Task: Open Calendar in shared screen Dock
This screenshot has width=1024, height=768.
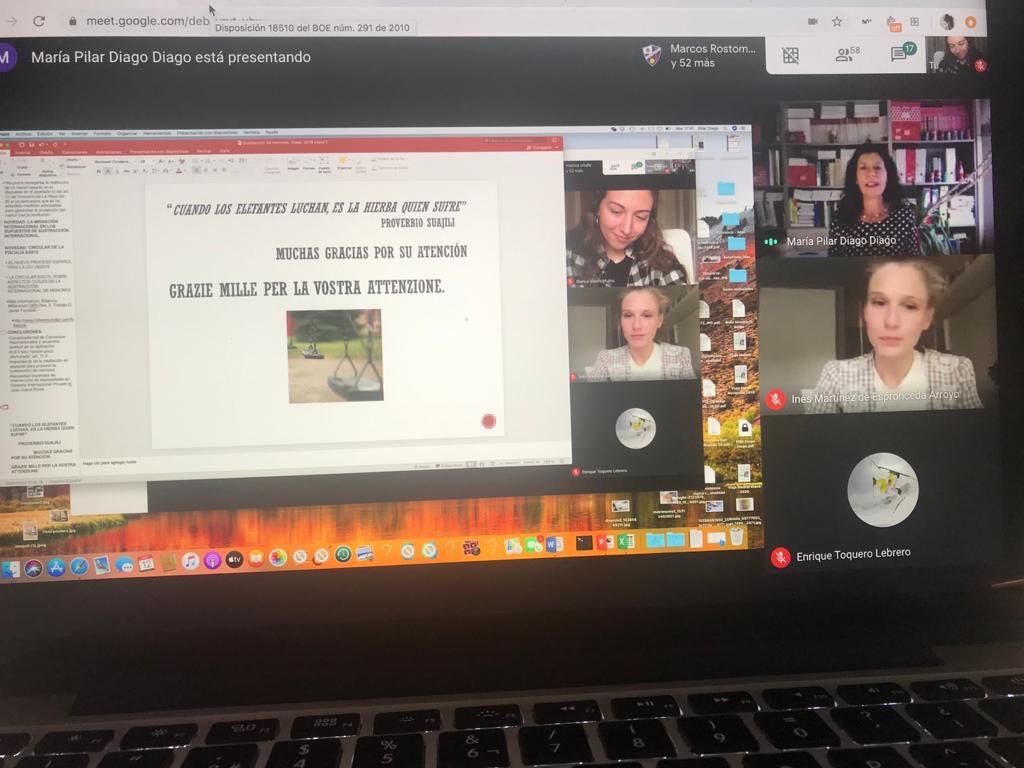Action: (145, 564)
